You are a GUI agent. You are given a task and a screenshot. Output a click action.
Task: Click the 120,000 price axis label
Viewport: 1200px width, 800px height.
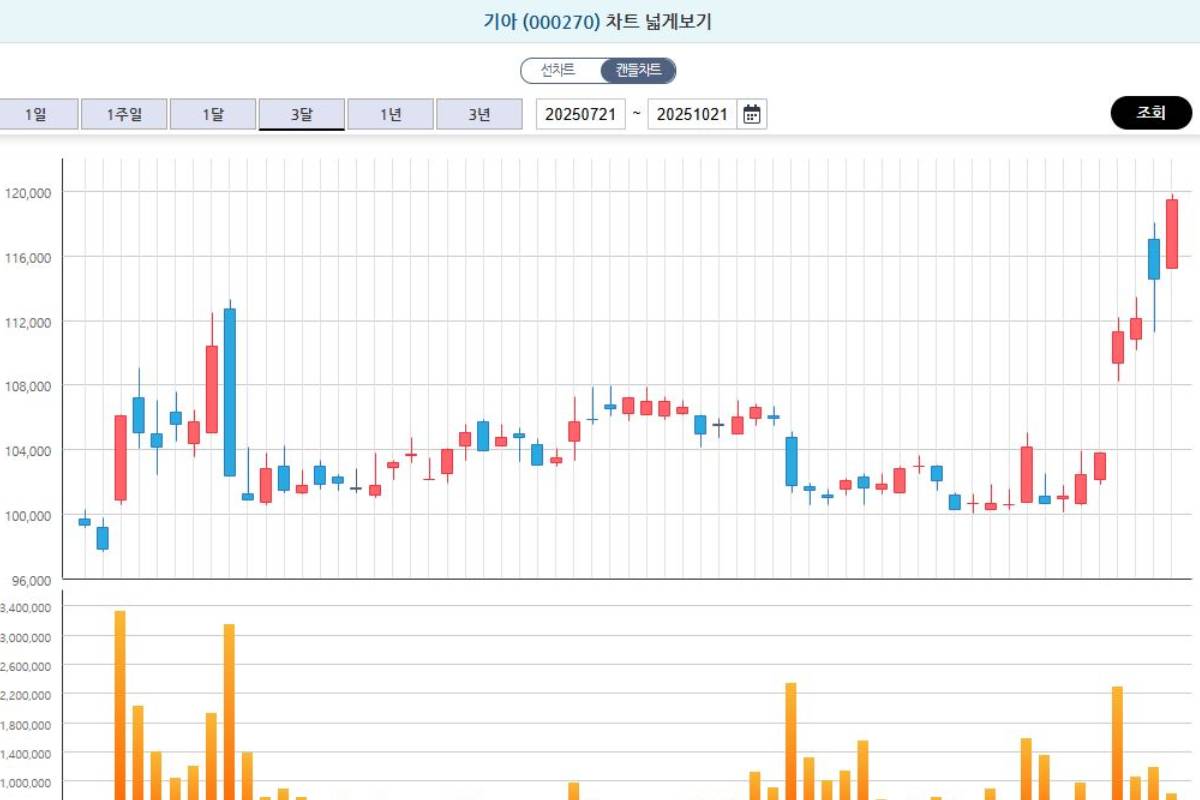27,192
